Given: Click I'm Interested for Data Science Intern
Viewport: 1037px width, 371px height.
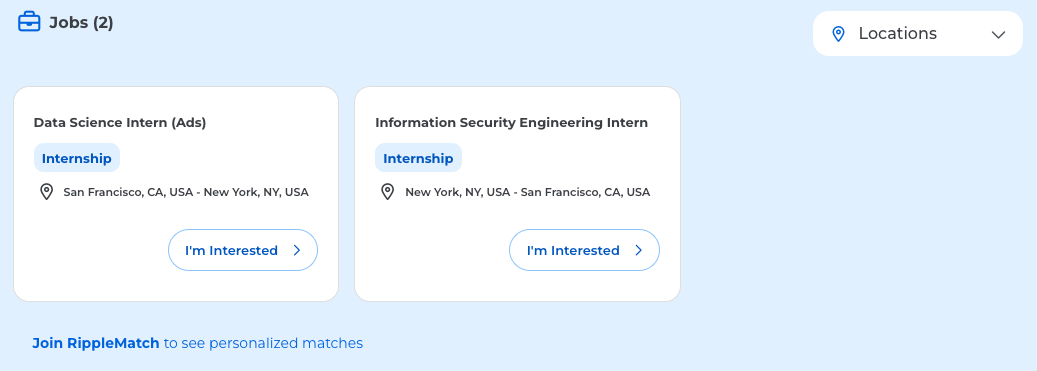Looking at the screenshot, I should 243,250.
